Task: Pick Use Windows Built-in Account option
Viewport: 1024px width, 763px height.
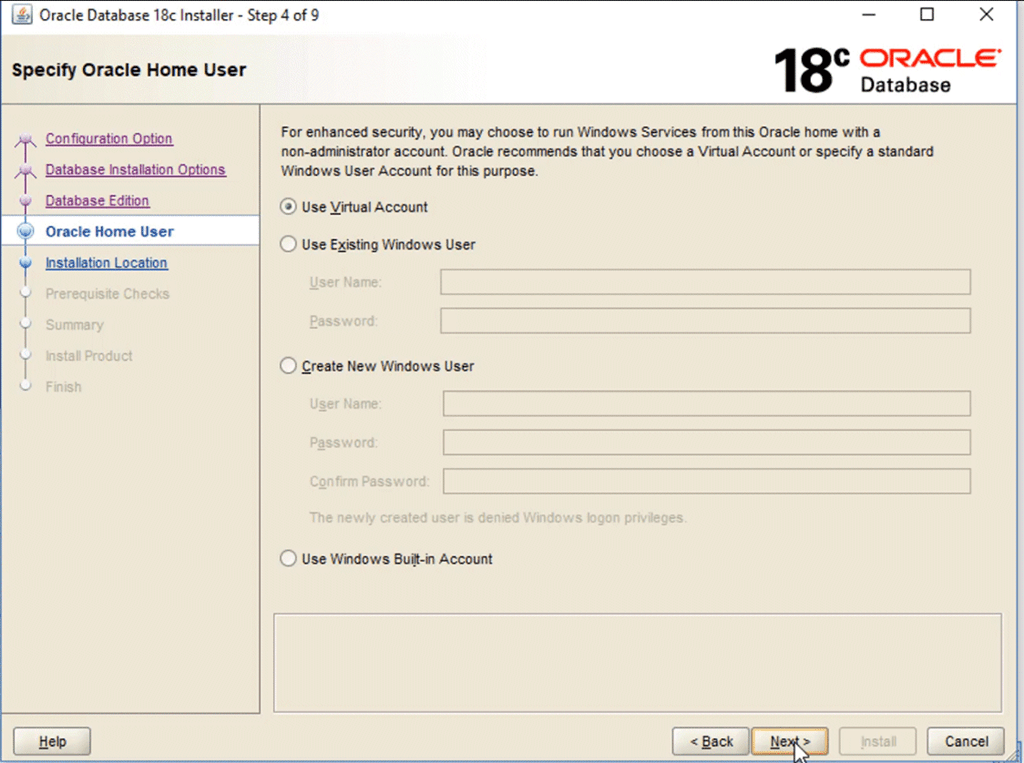Action: pos(288,559)
